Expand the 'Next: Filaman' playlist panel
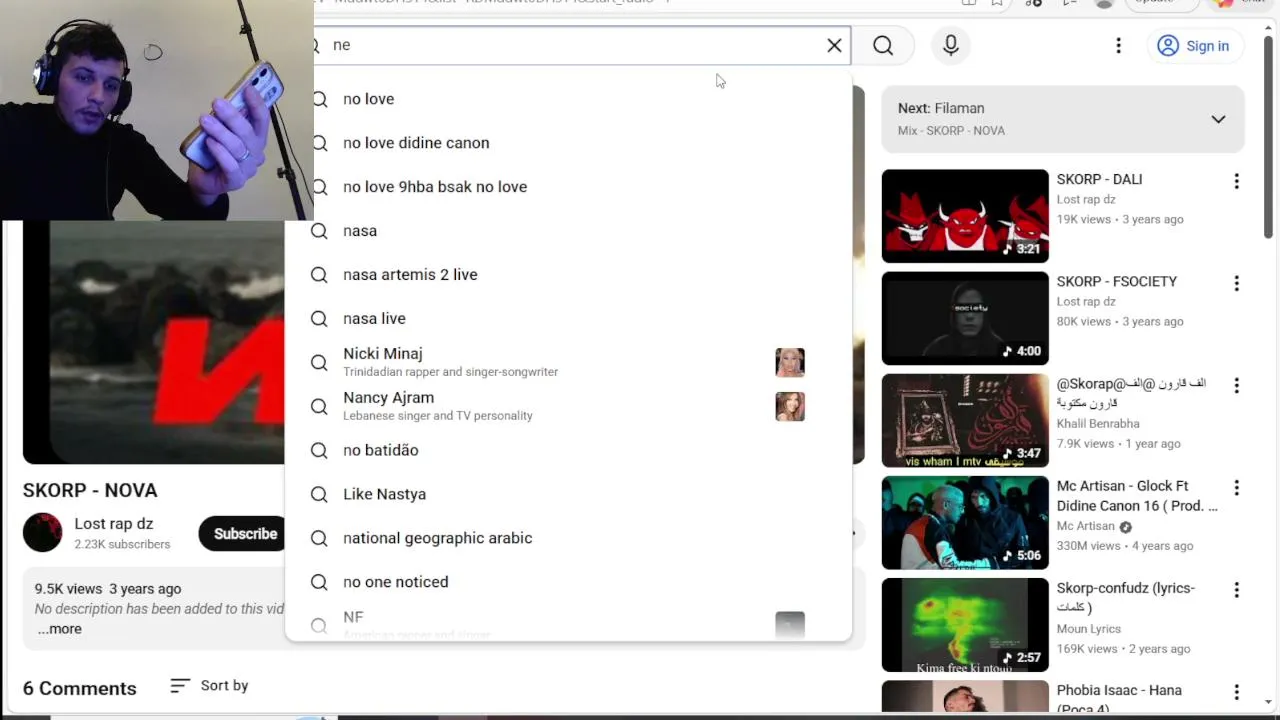Image resolution: width=1280 pixels, height=720 pixels. pyautogui.click(x=1218, y=119)
